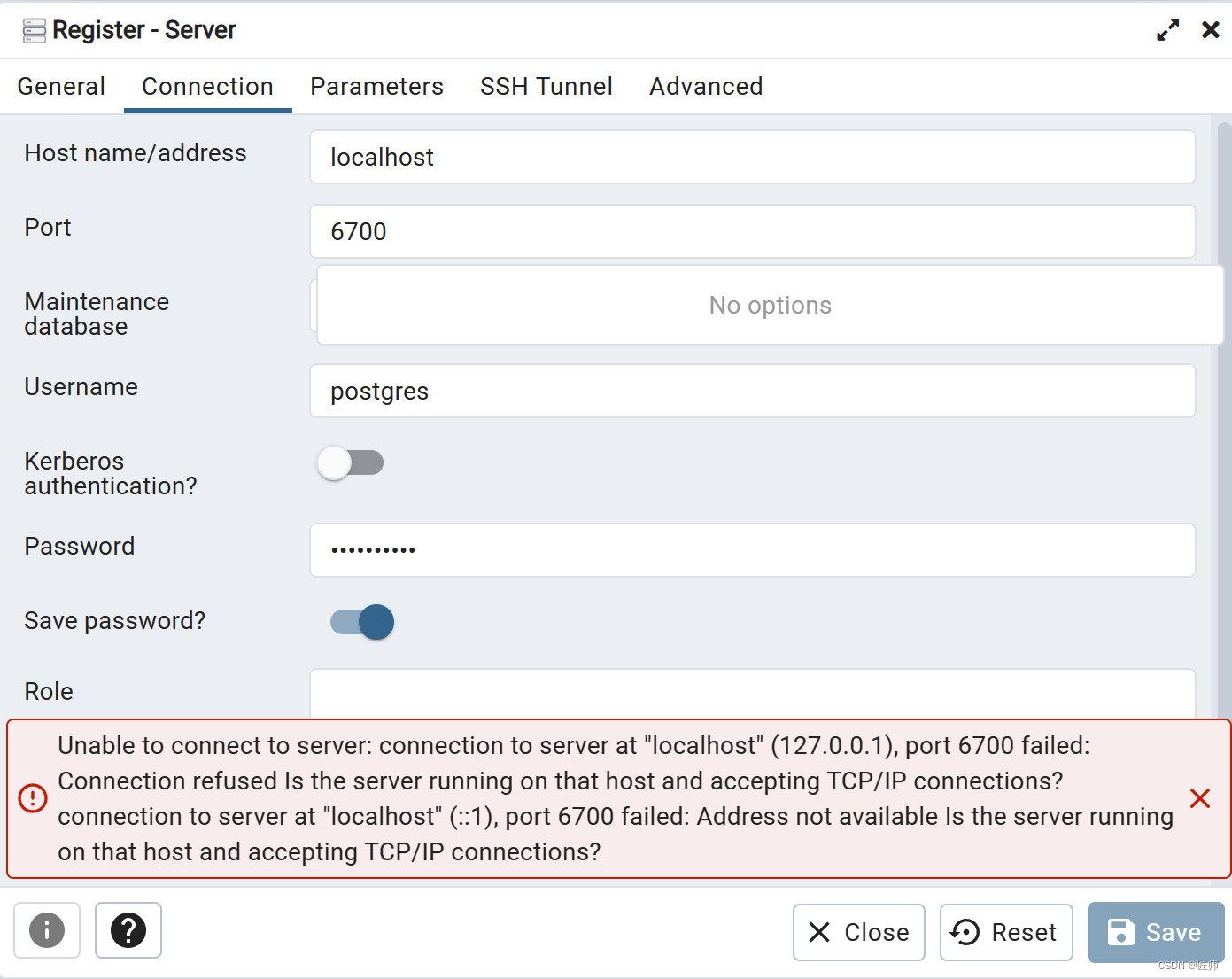The height and width of the screenshot is (979, 1232).
Task: Toggle Save password off then back on
Action: pos(361,622)
